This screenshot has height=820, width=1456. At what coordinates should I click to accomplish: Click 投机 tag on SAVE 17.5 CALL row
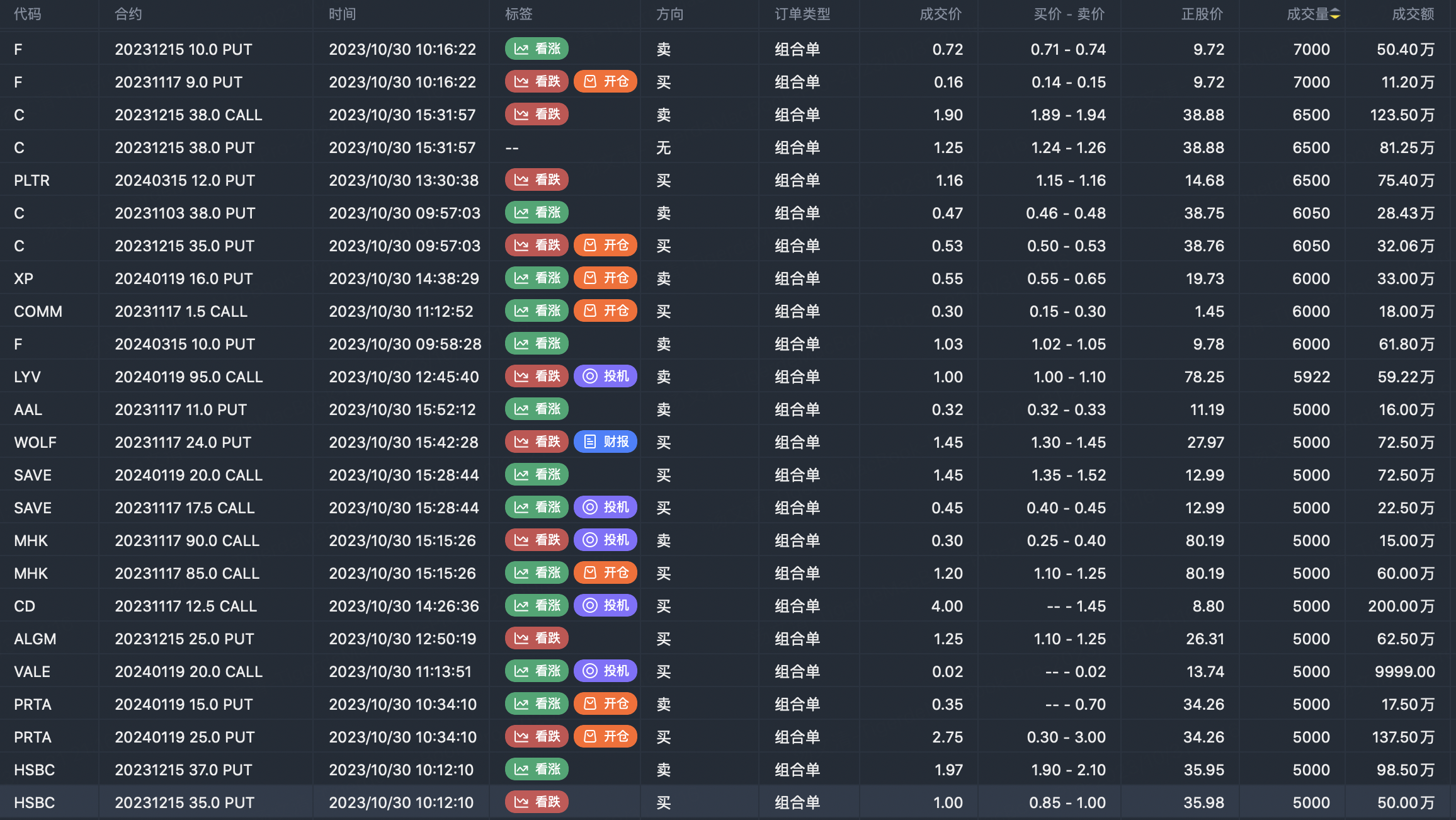tap(605, 508)
